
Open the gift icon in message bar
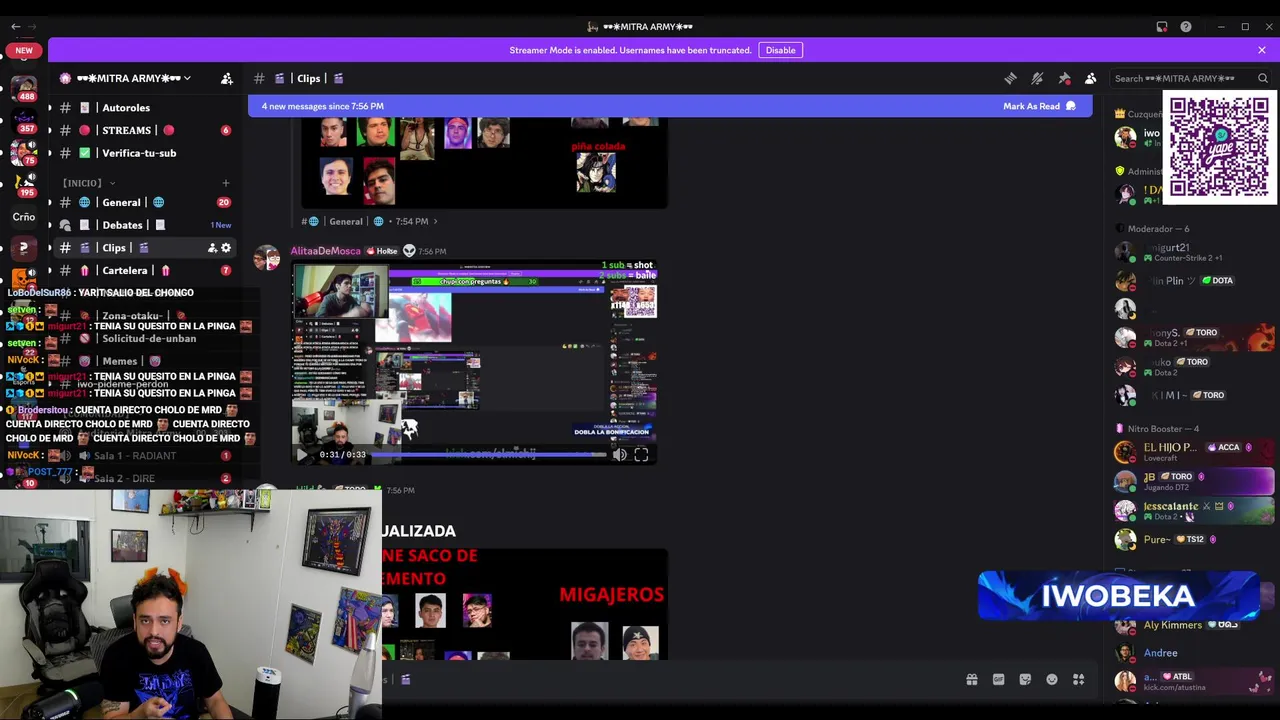tap(971, 680)
